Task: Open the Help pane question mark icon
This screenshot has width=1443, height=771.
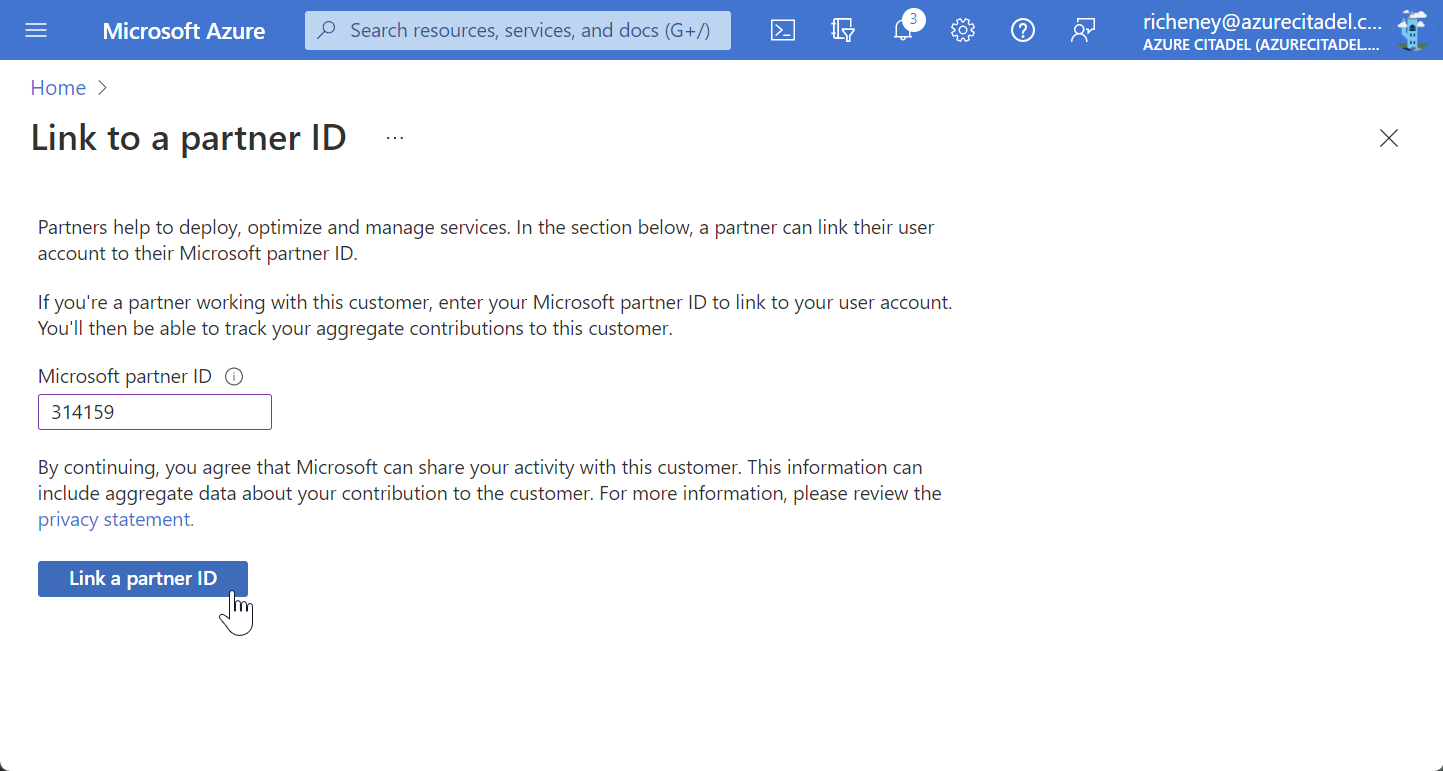Action: pos(1023,30)
